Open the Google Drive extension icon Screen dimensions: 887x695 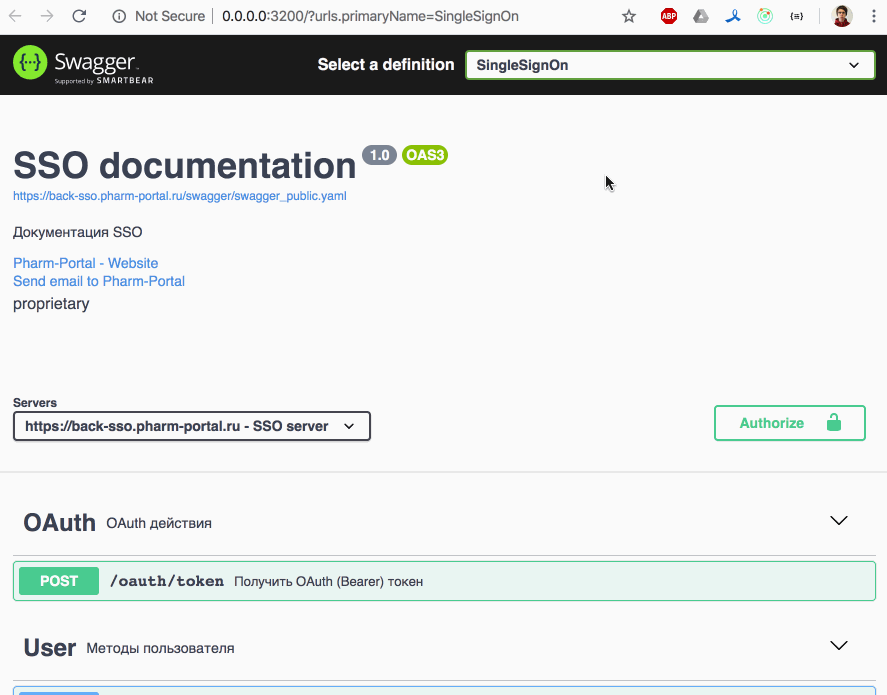point(701,16)
